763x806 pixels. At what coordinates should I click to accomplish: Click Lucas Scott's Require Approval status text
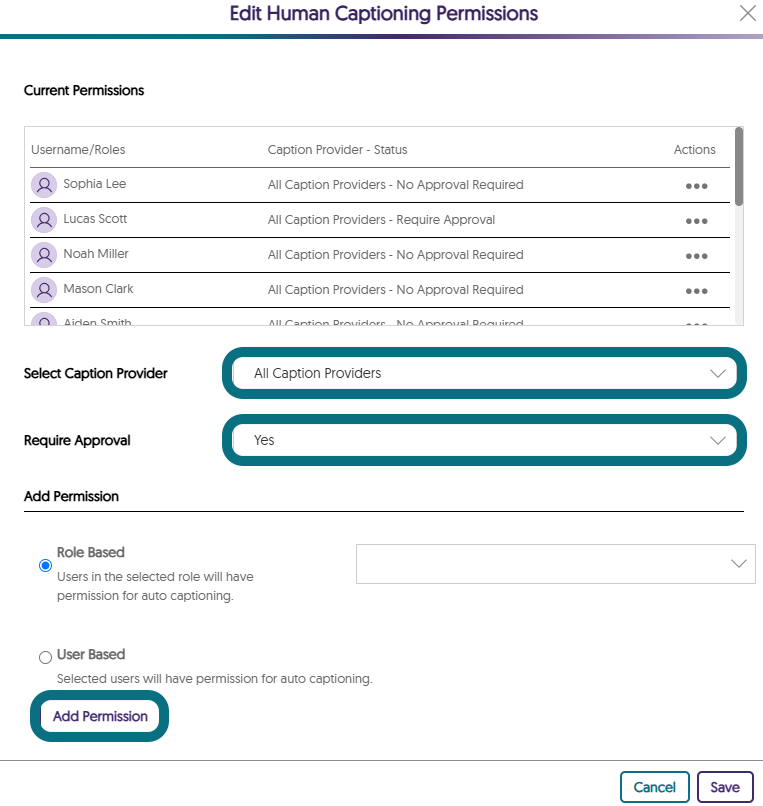click(x=445, y=219)
